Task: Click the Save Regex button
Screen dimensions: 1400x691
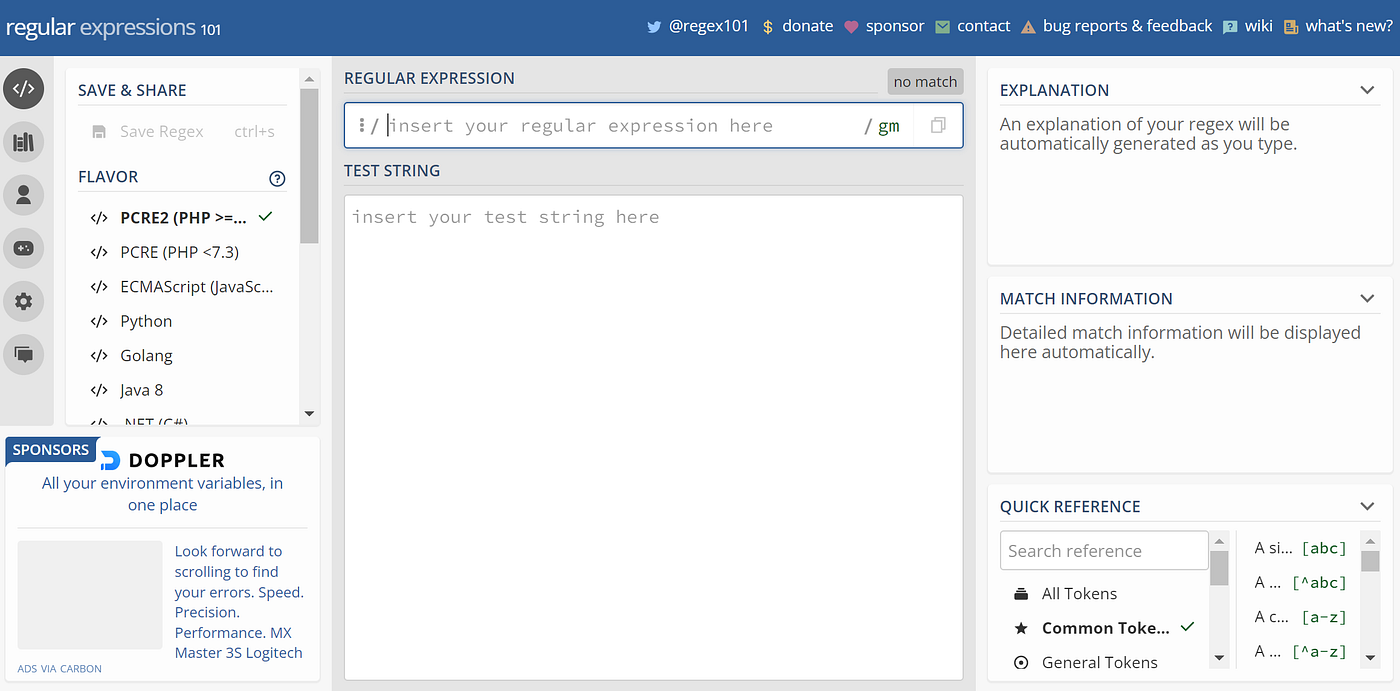Action: pos(182,131)
